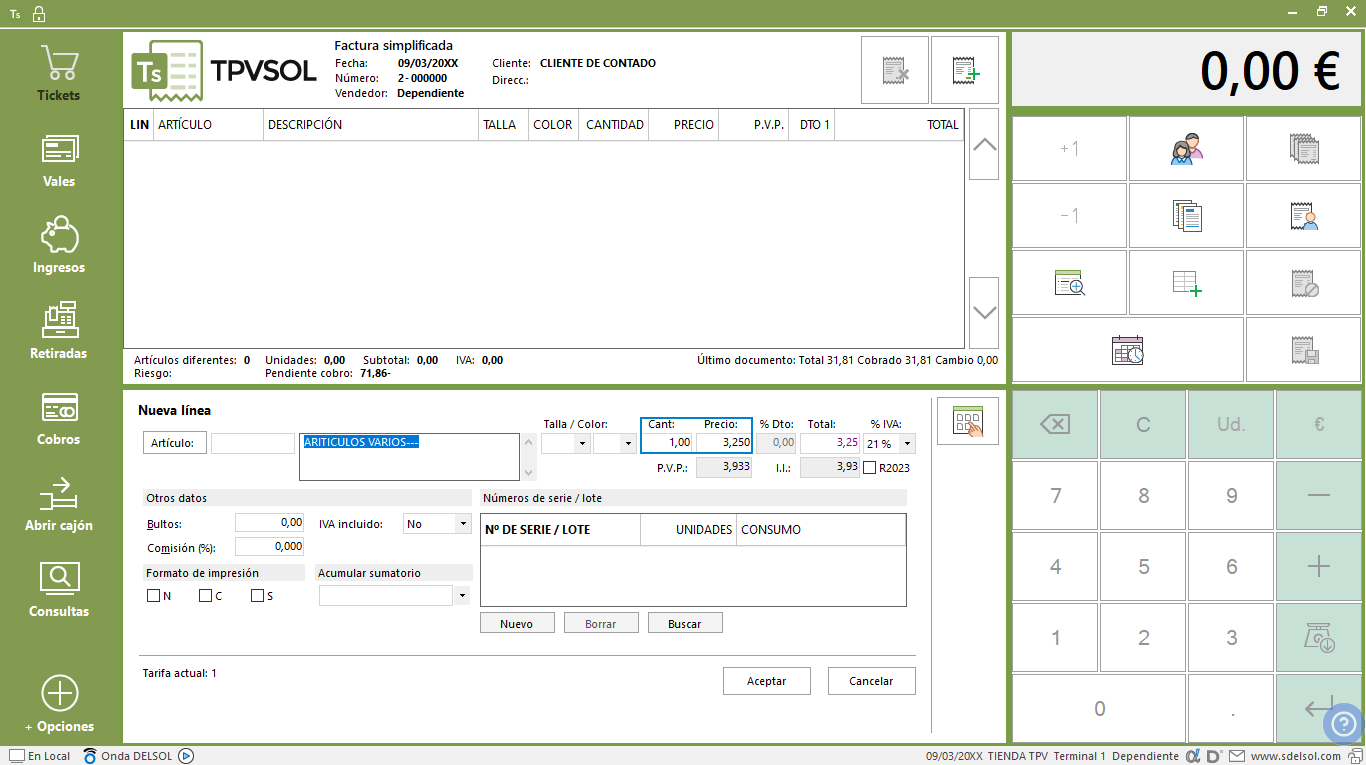This screenshot has width=1366, height=765.
Task: Open Ingresos piggy bank section
Action: click(x=59, y=246)
